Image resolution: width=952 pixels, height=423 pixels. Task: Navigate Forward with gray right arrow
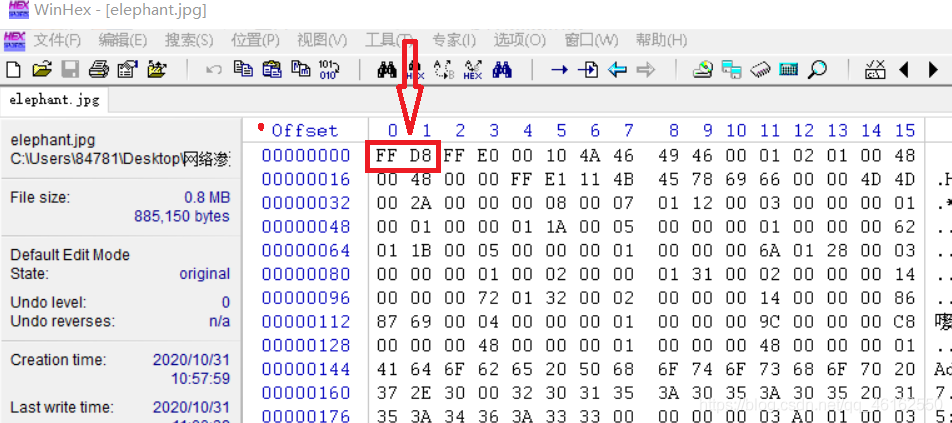coord(645,69)
